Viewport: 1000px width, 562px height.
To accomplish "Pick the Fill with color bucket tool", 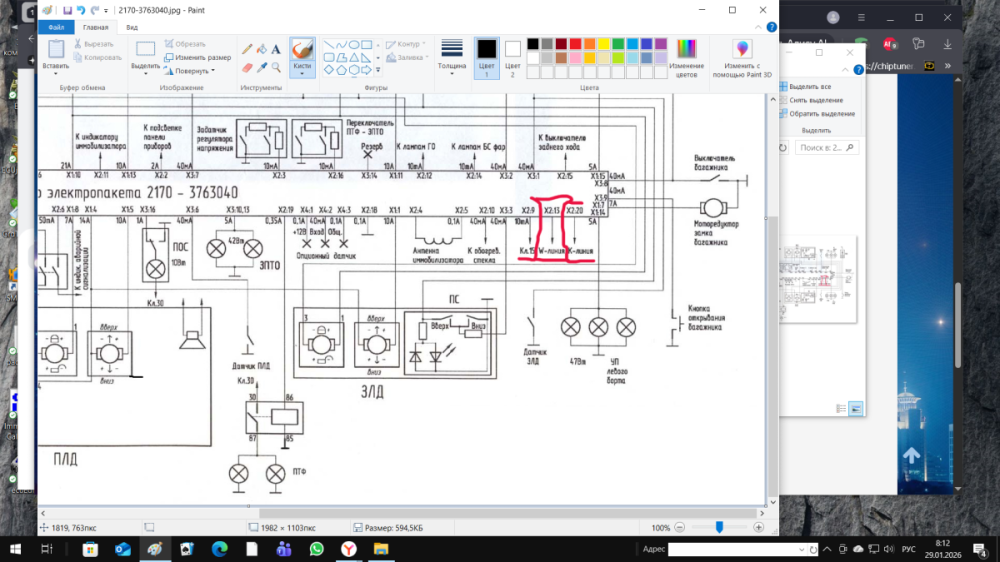I will click(262, 48).
